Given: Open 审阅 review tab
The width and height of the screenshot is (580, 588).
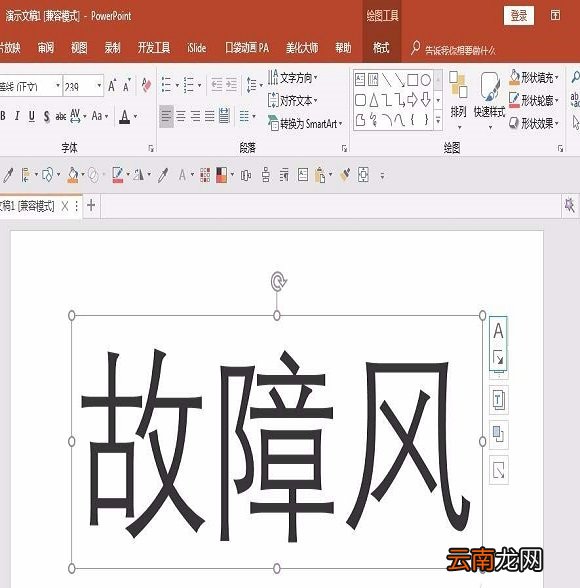Looking at the screenshot, I should (x=46, y=48).
